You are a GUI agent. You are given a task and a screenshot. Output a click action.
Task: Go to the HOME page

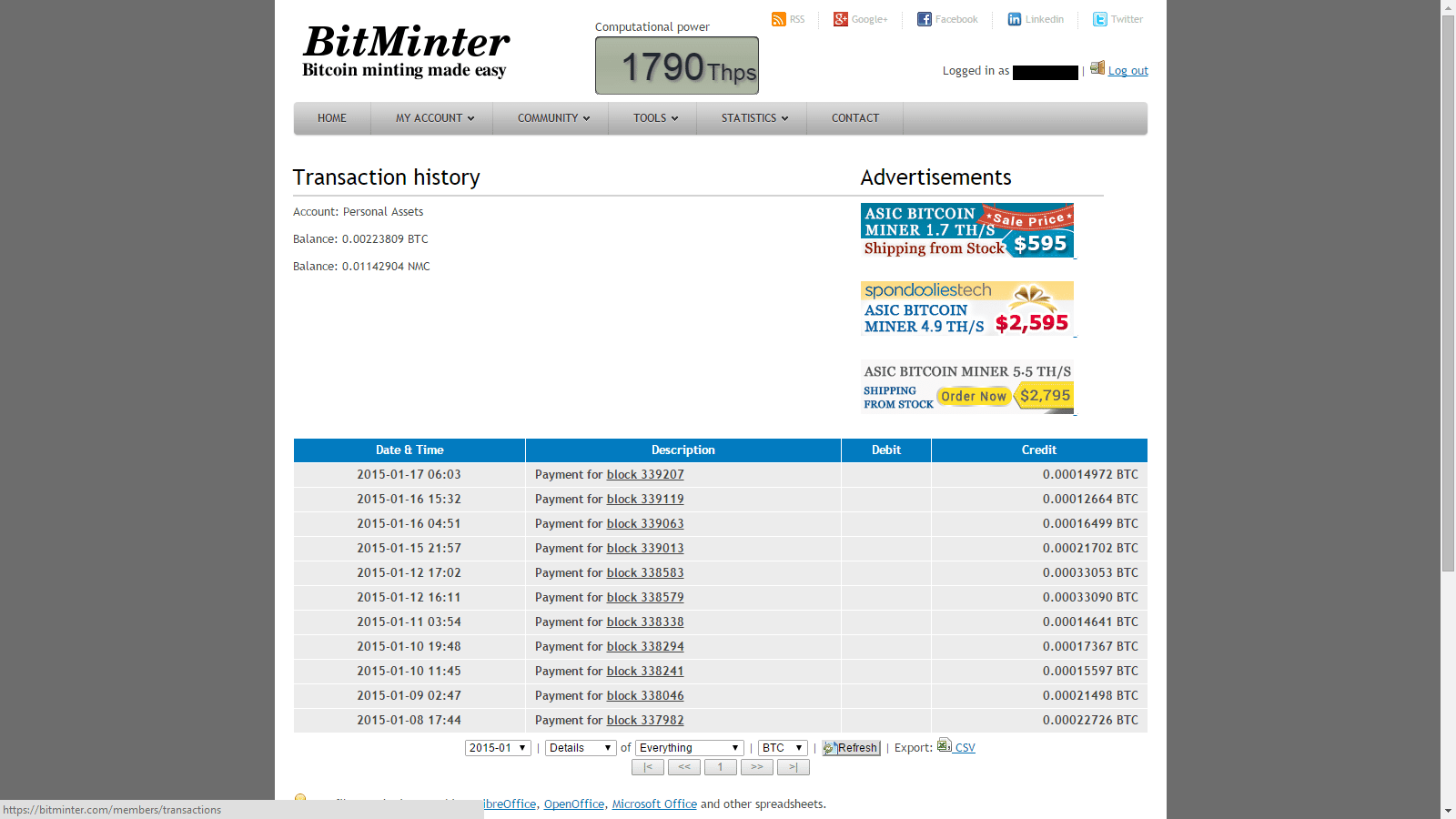(x=332, y=118)
